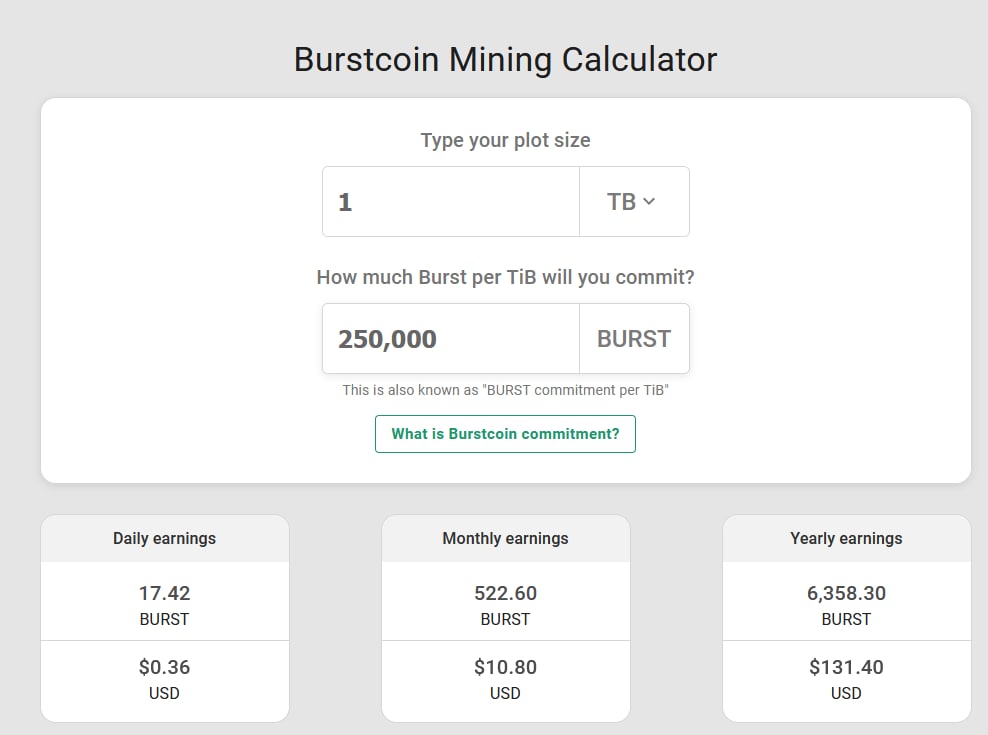
Task: Click the 17.42 BURST daily value
Action: point(164,605)
